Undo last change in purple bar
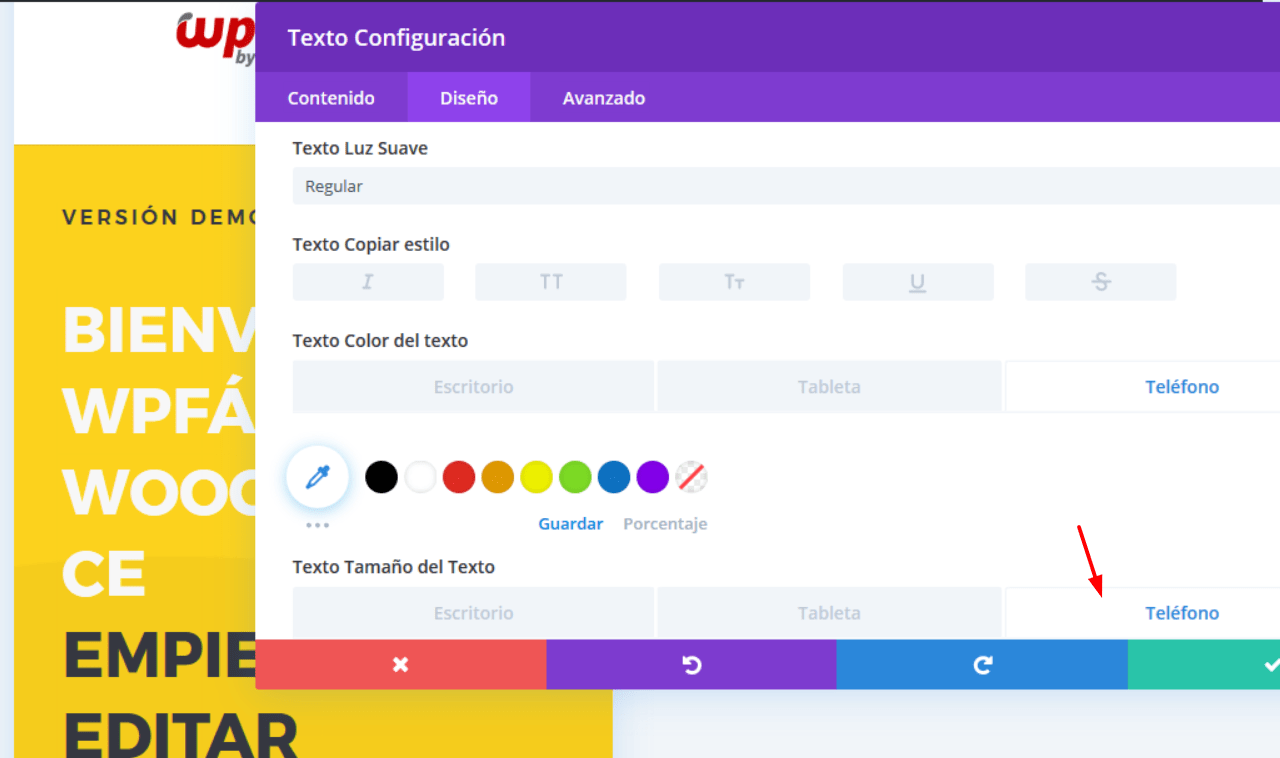 point(692,665)
